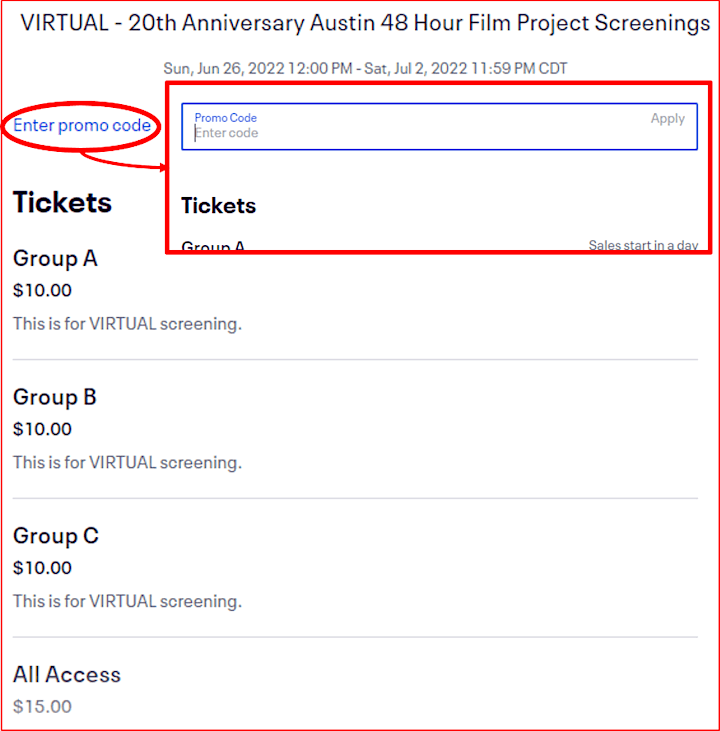The width and height of the screenshot is (720, 731).
Task: Click the All Access $15.00 price
Action: [42, 707]
